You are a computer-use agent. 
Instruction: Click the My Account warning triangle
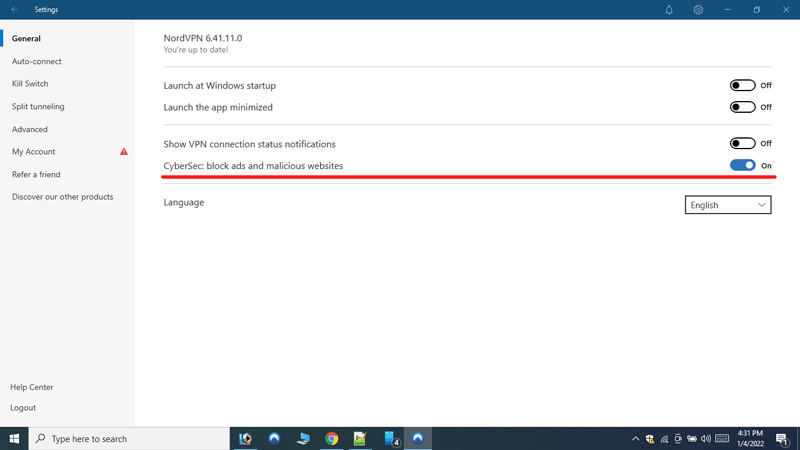123,152
